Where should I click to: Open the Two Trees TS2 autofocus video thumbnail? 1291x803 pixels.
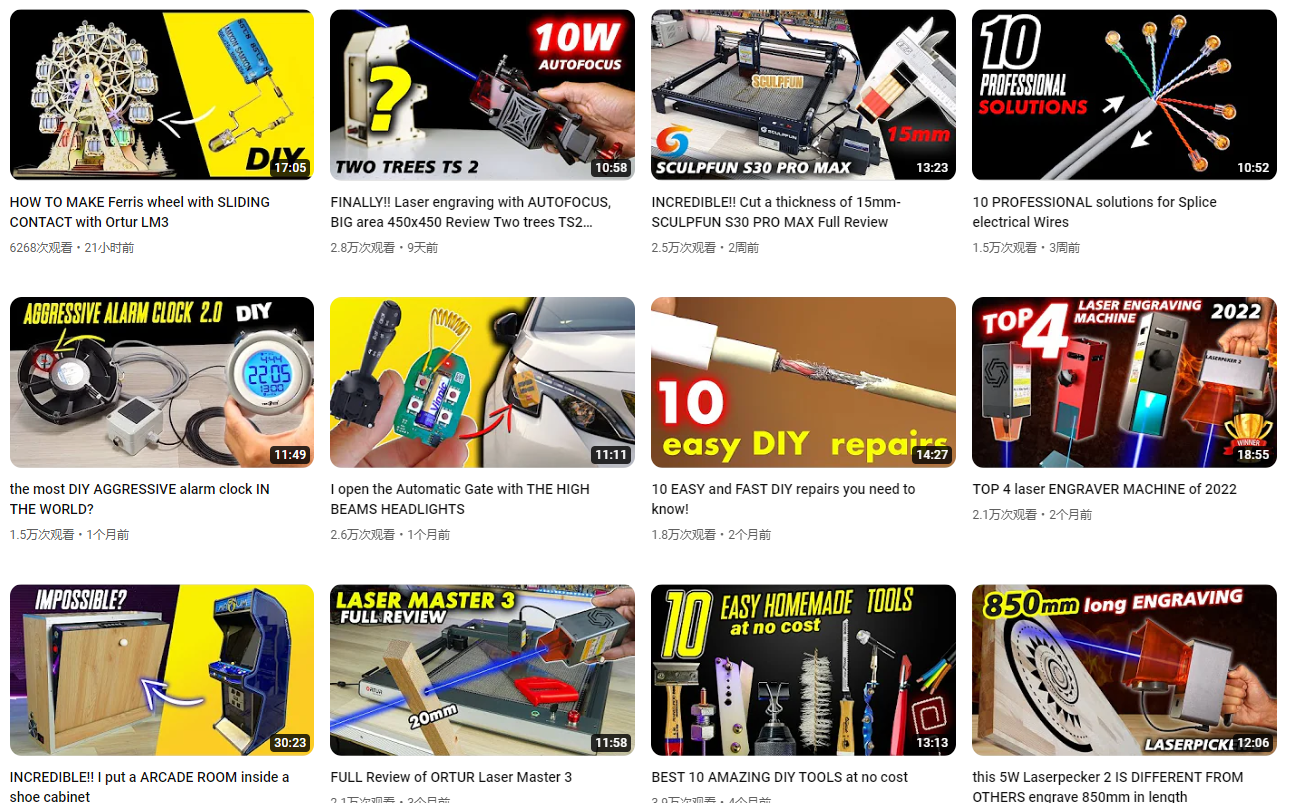point(482,95)
